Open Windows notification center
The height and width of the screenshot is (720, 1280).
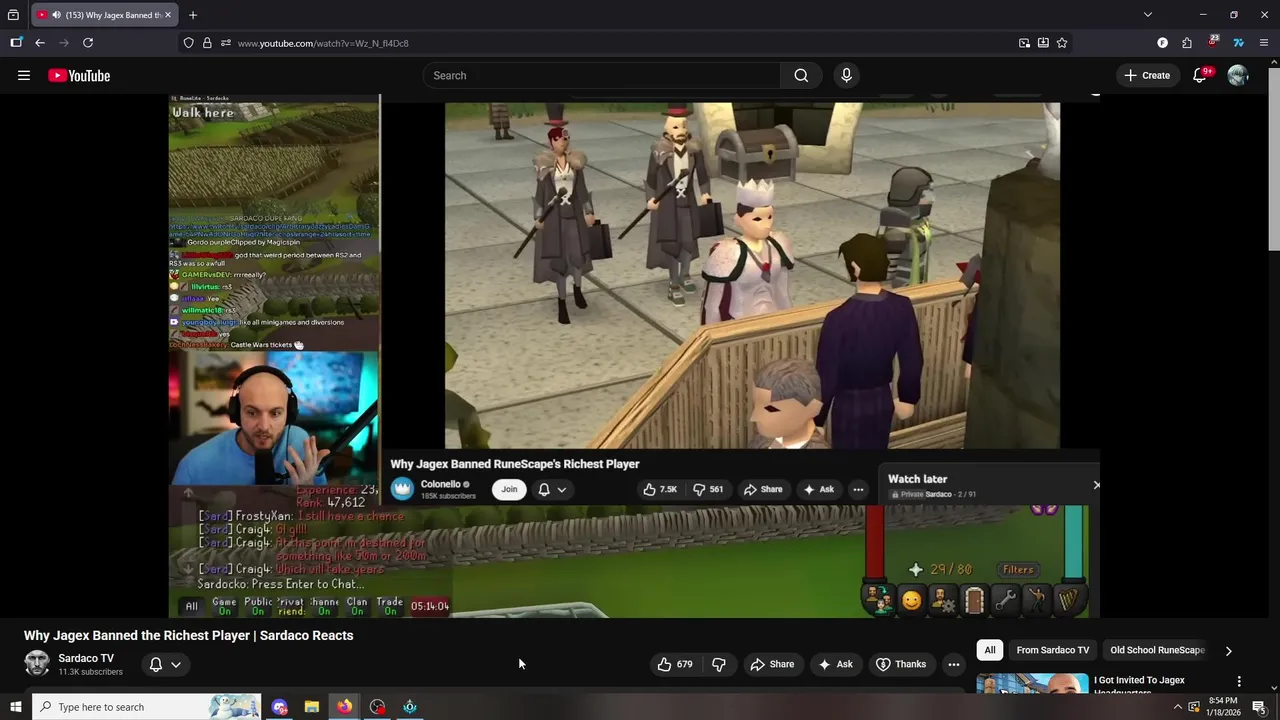1259,707
